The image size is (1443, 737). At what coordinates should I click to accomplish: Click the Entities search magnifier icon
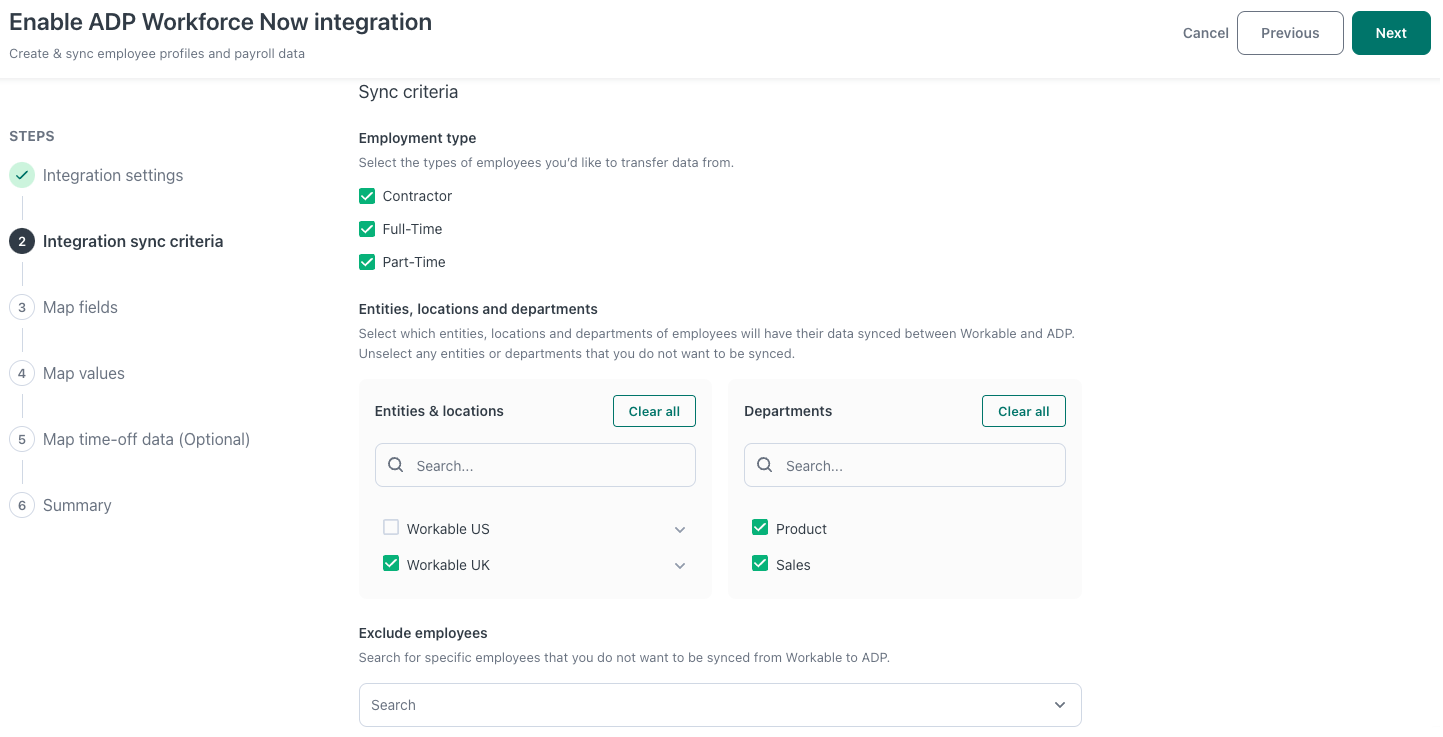396,465
